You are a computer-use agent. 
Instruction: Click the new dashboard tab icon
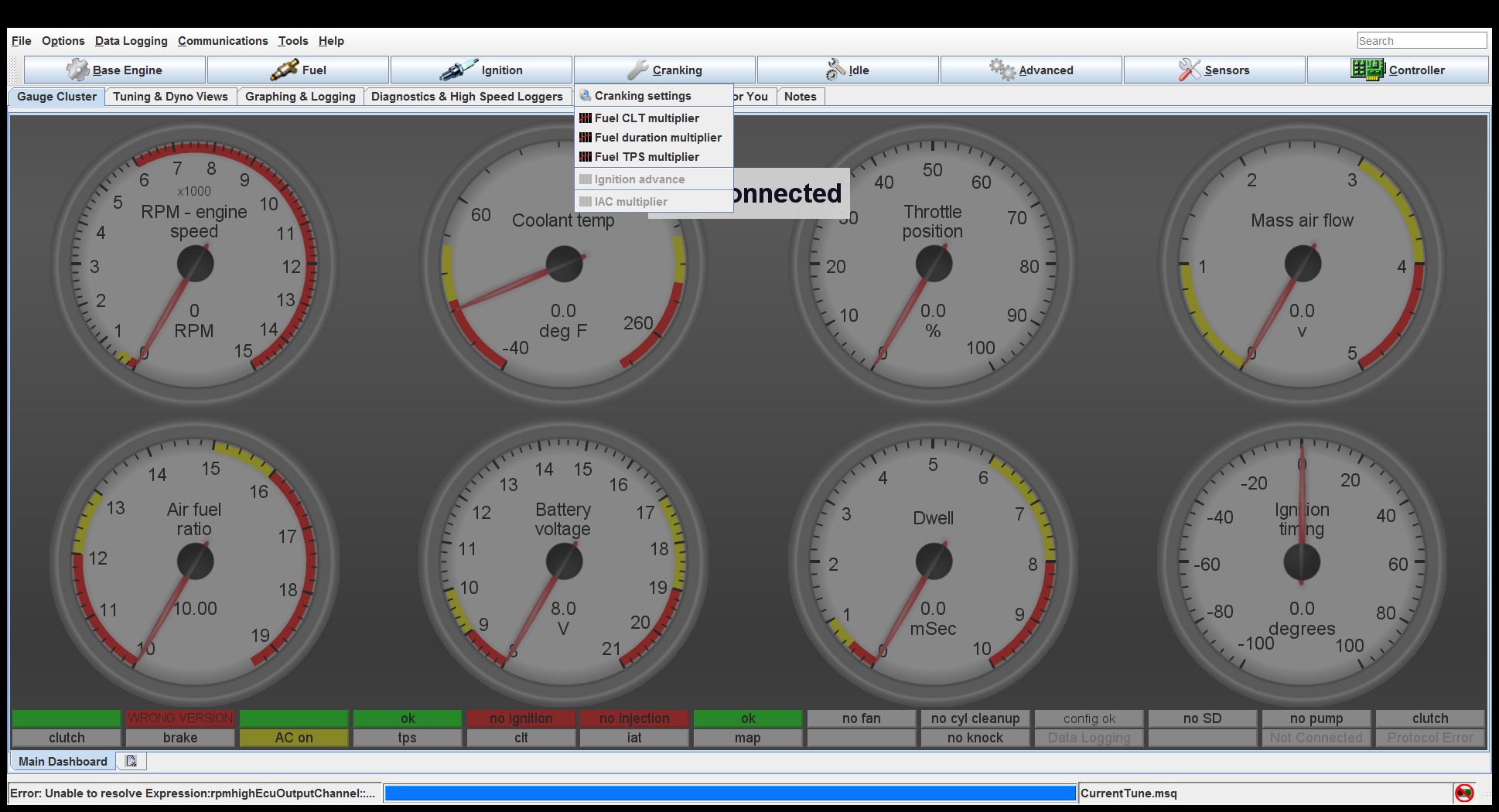pos(131,762)
